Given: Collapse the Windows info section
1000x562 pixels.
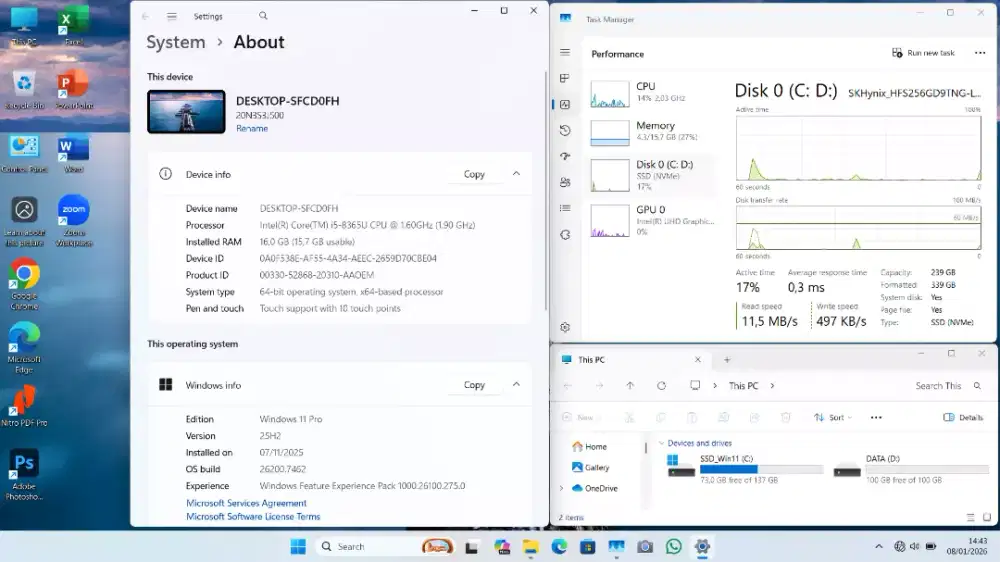Looking at the screenshot, I should pos(516,385).
